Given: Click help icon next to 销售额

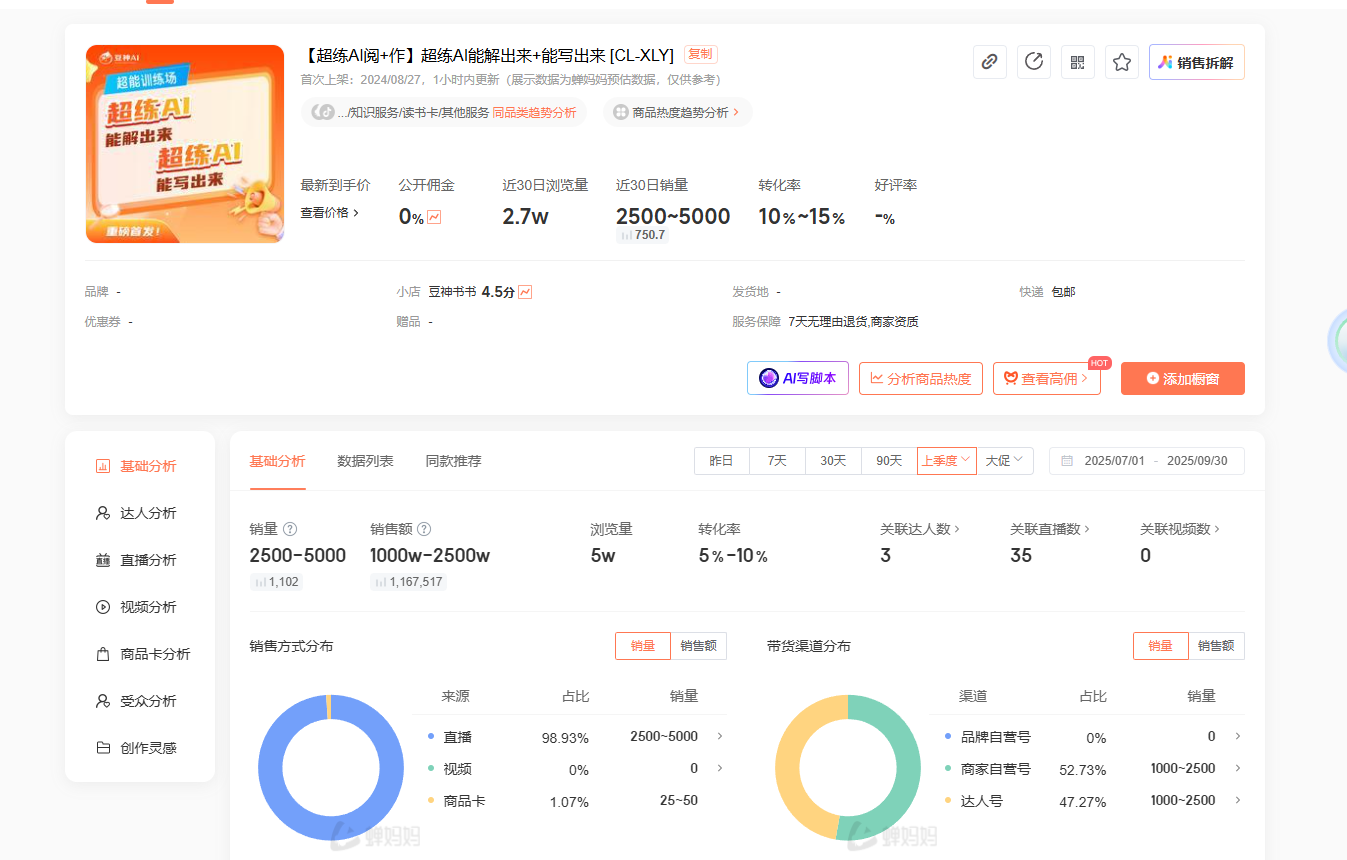Looking at the screenshot, I should (x=424, y=529).
